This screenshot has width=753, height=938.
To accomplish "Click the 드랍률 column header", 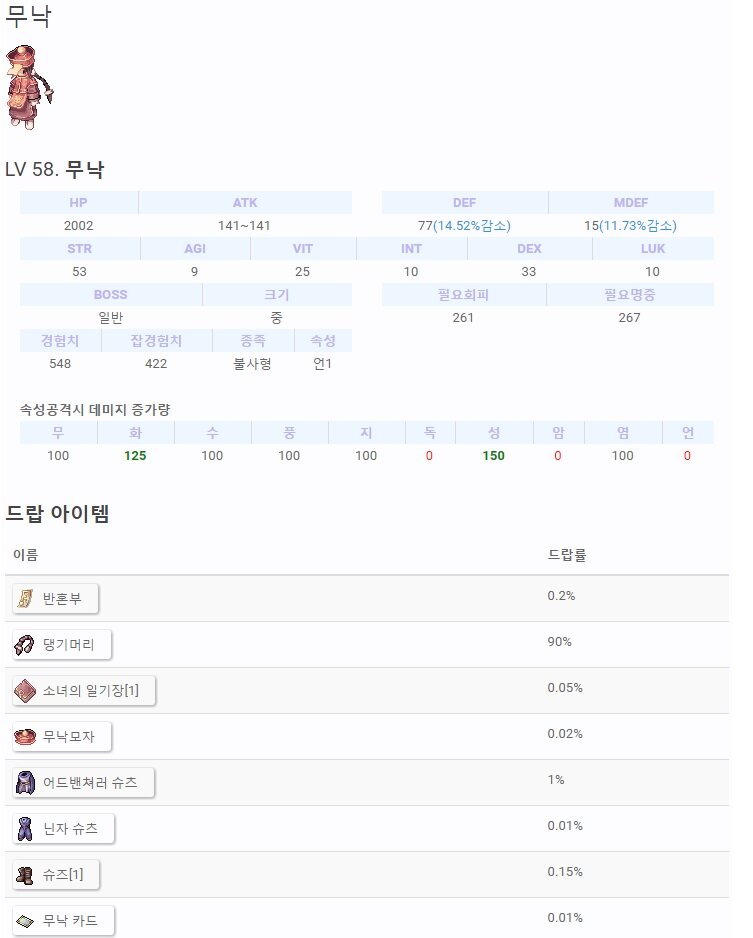I will pyautogui.click(x=567, y=554).
